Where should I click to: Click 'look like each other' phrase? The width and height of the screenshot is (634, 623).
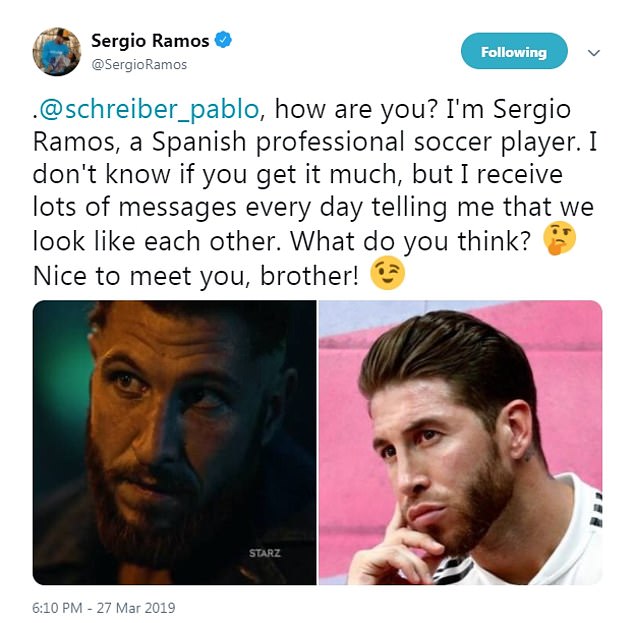154,241
